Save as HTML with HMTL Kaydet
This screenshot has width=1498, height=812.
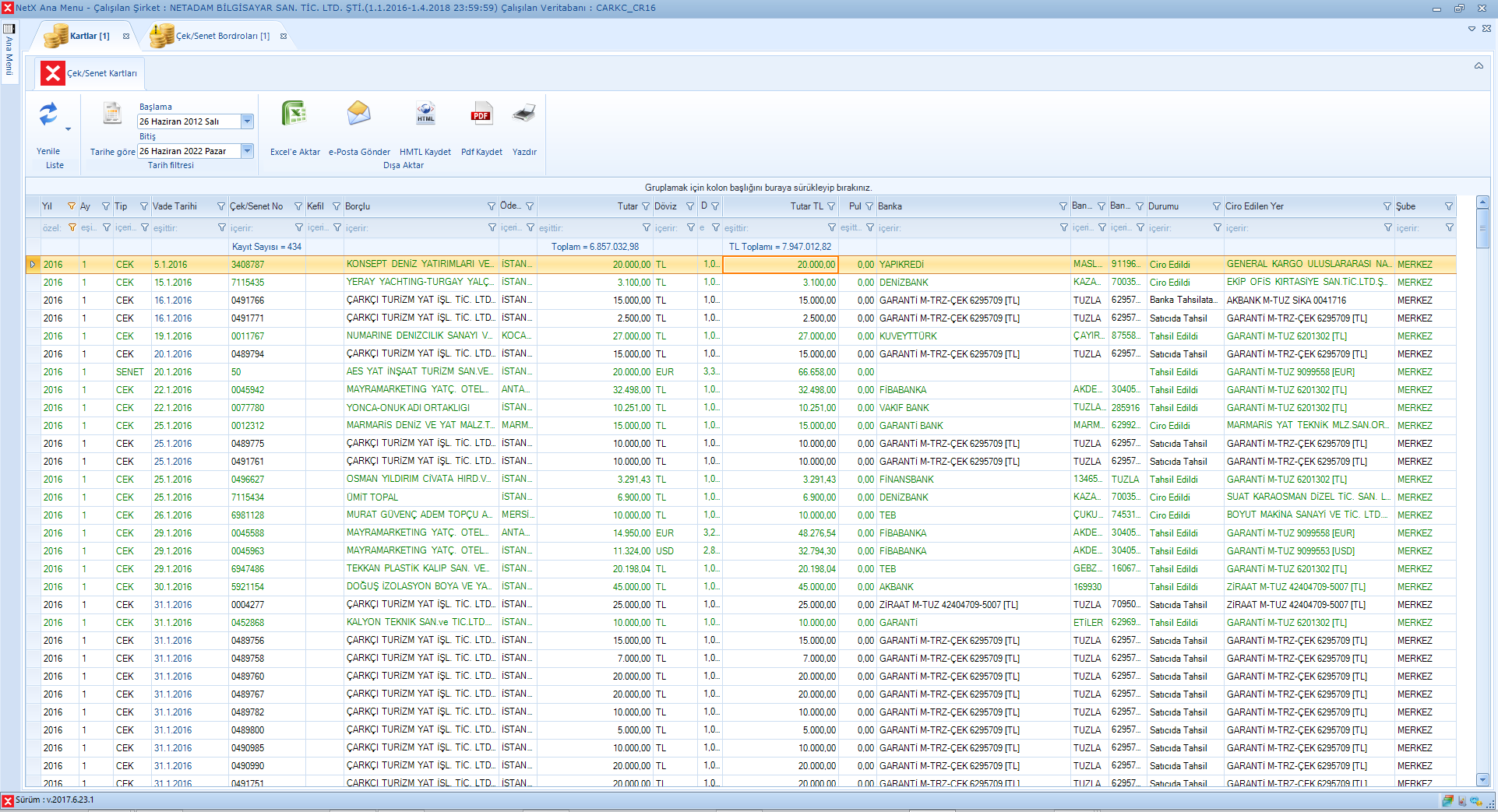425,114
